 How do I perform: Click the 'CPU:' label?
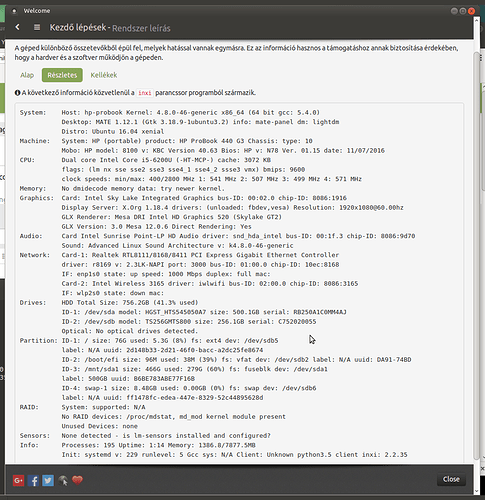(x=27, y=160)
